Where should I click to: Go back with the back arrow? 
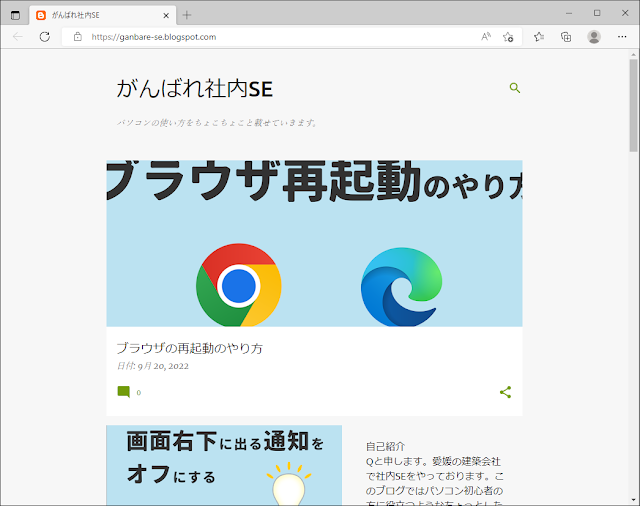coord(18,37)
